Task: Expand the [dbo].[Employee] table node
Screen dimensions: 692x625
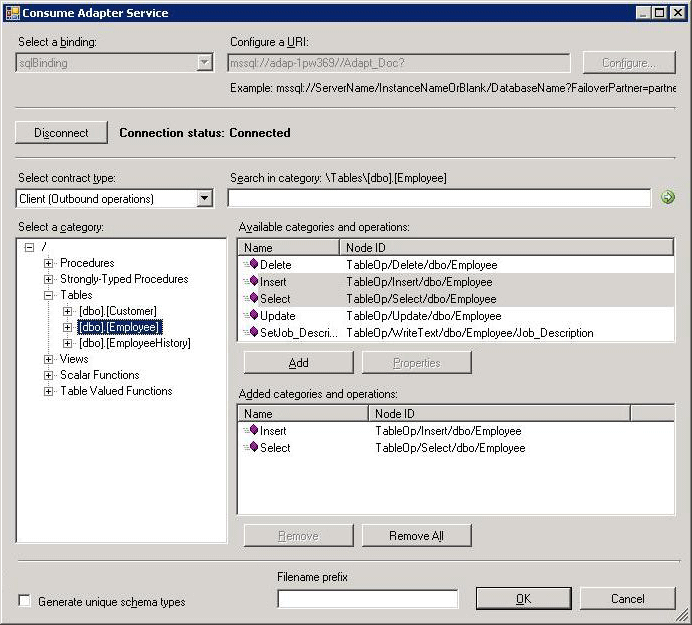Action: point(67,328)
